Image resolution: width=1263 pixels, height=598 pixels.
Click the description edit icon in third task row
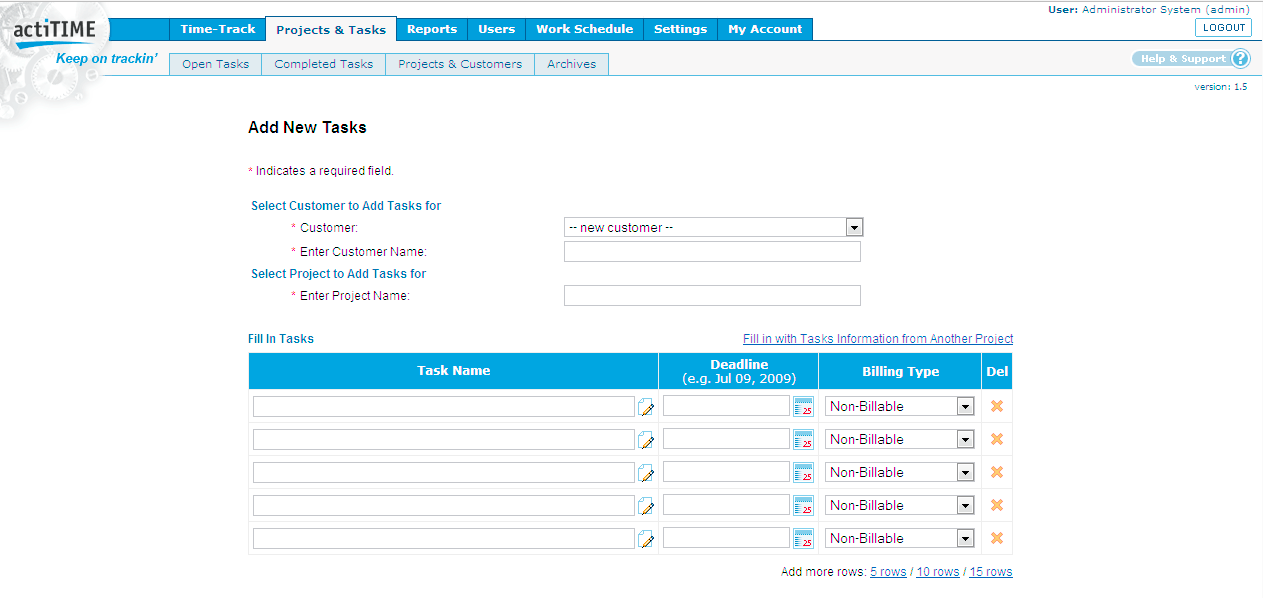coord(646,473)
